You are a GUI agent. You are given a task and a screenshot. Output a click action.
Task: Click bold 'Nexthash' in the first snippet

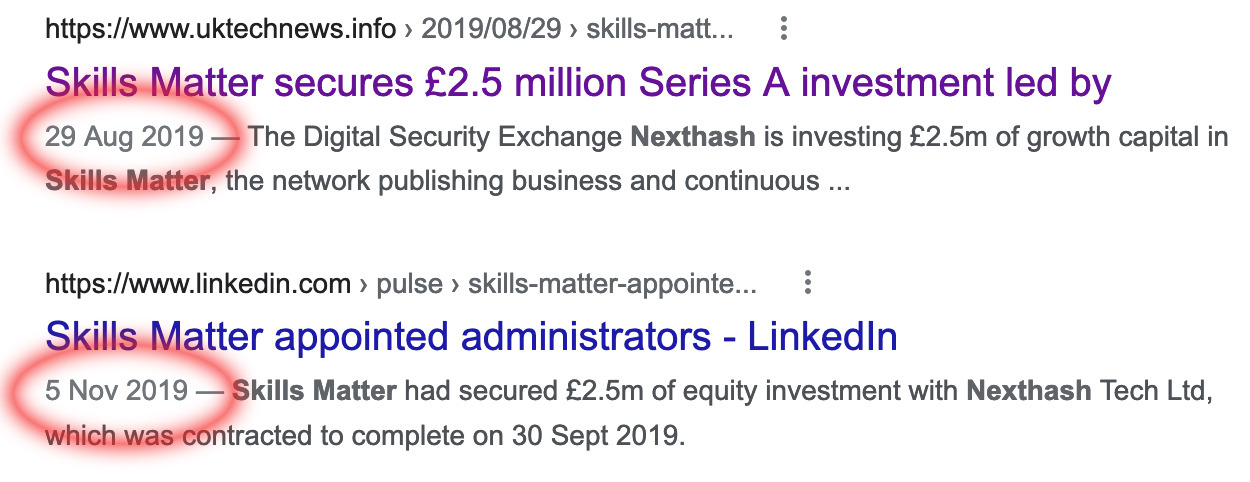692,136
